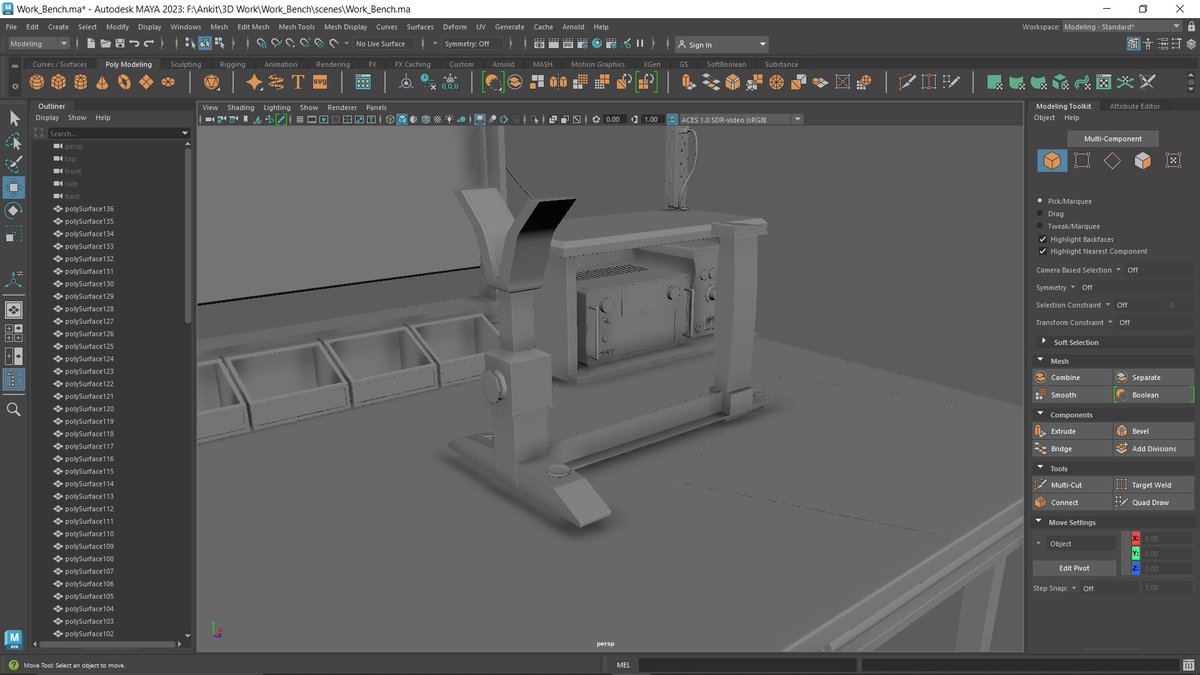Activate the Scale tool in toolbox
Screen dimensions: 1200x675
point(14,235)
